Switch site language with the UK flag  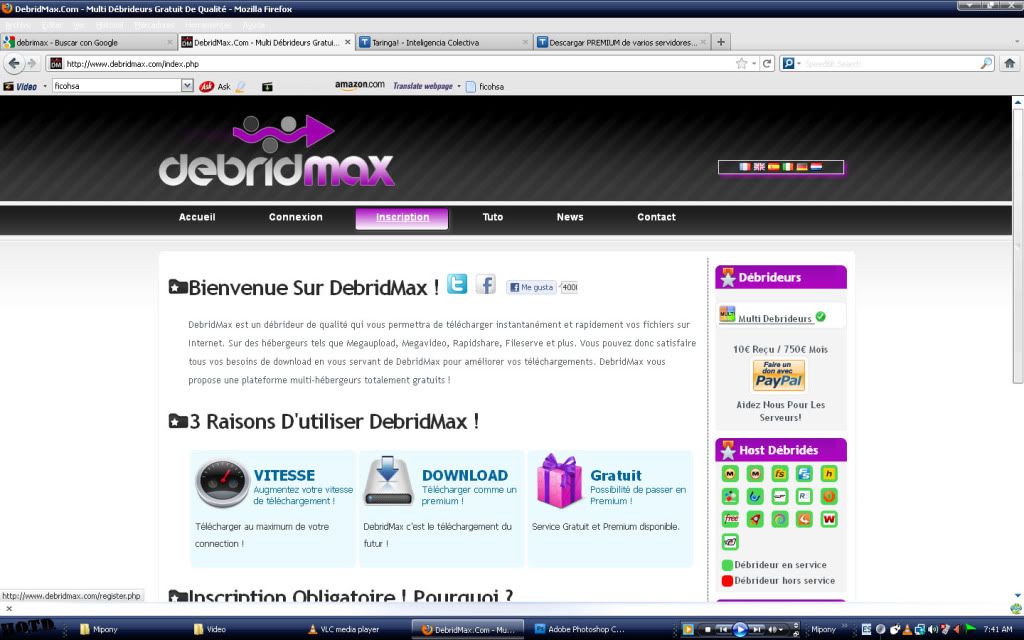coord(759,167)
